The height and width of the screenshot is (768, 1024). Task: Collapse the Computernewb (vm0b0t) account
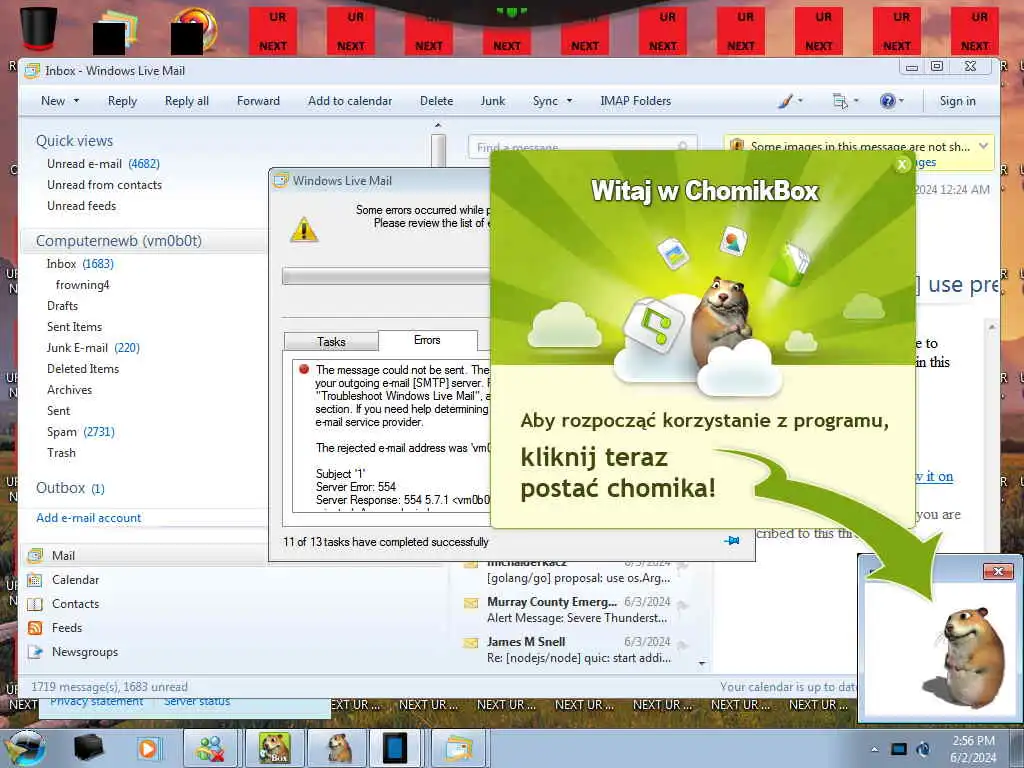click(119, 241)
